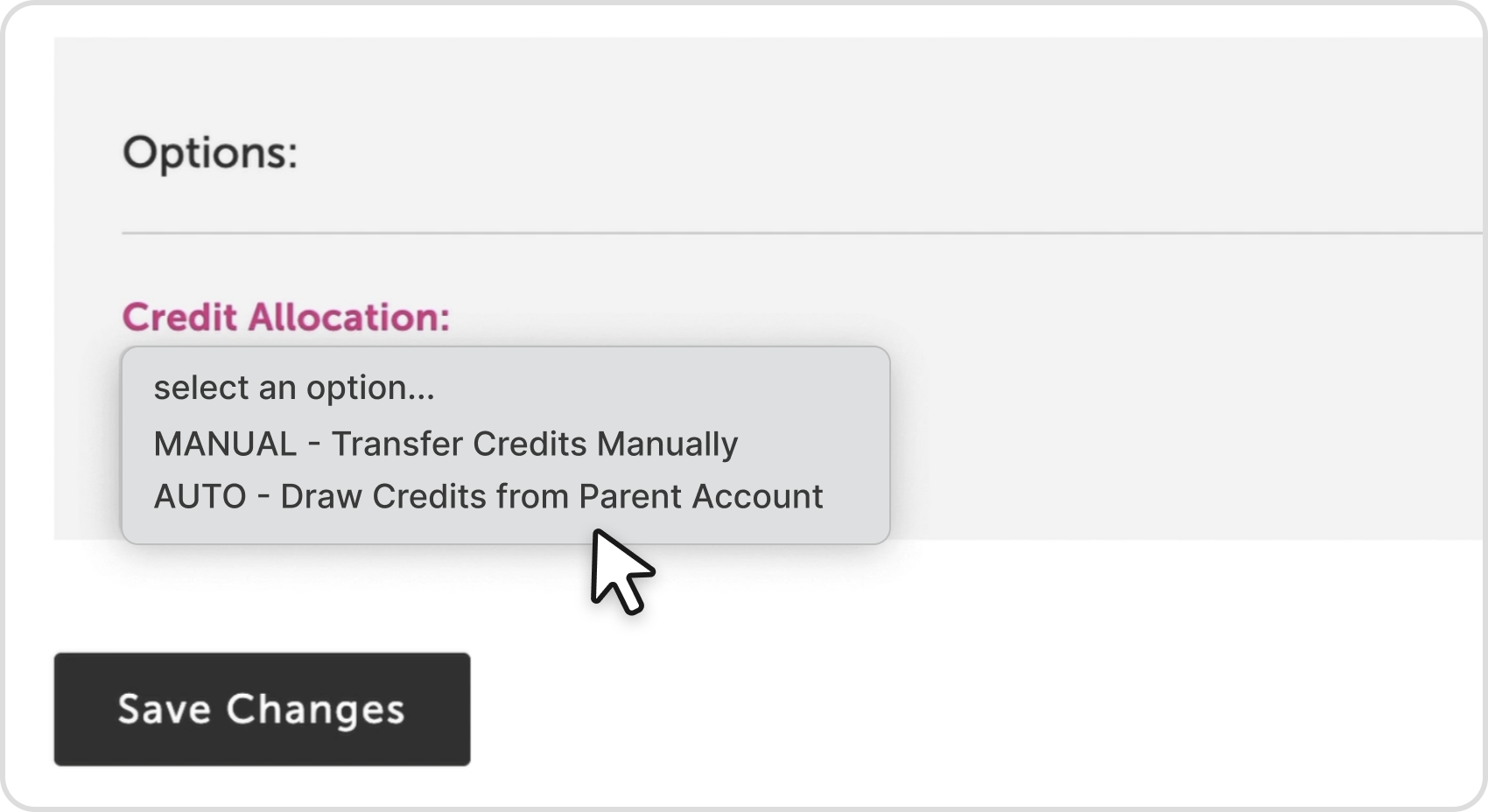Select AUTO - Draw Credits from Parent Account
Viewport: 1488px width, 812px height.
point(488,497)
